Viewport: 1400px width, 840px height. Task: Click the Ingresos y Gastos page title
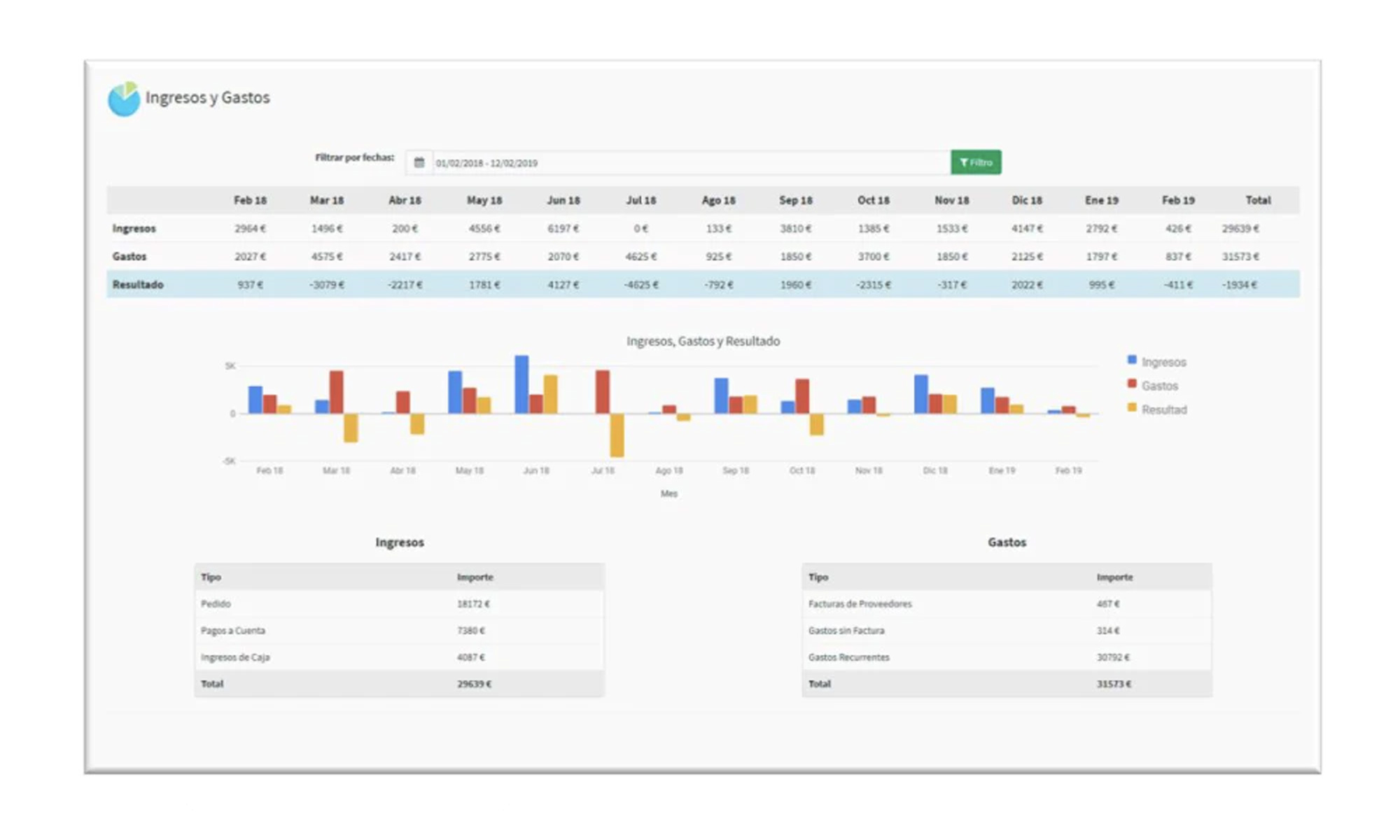click(207, 97)
